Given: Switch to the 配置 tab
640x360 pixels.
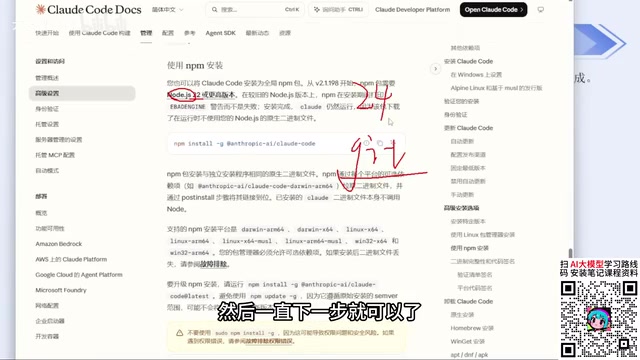Looking at the screenshot, I should point(168,33).
